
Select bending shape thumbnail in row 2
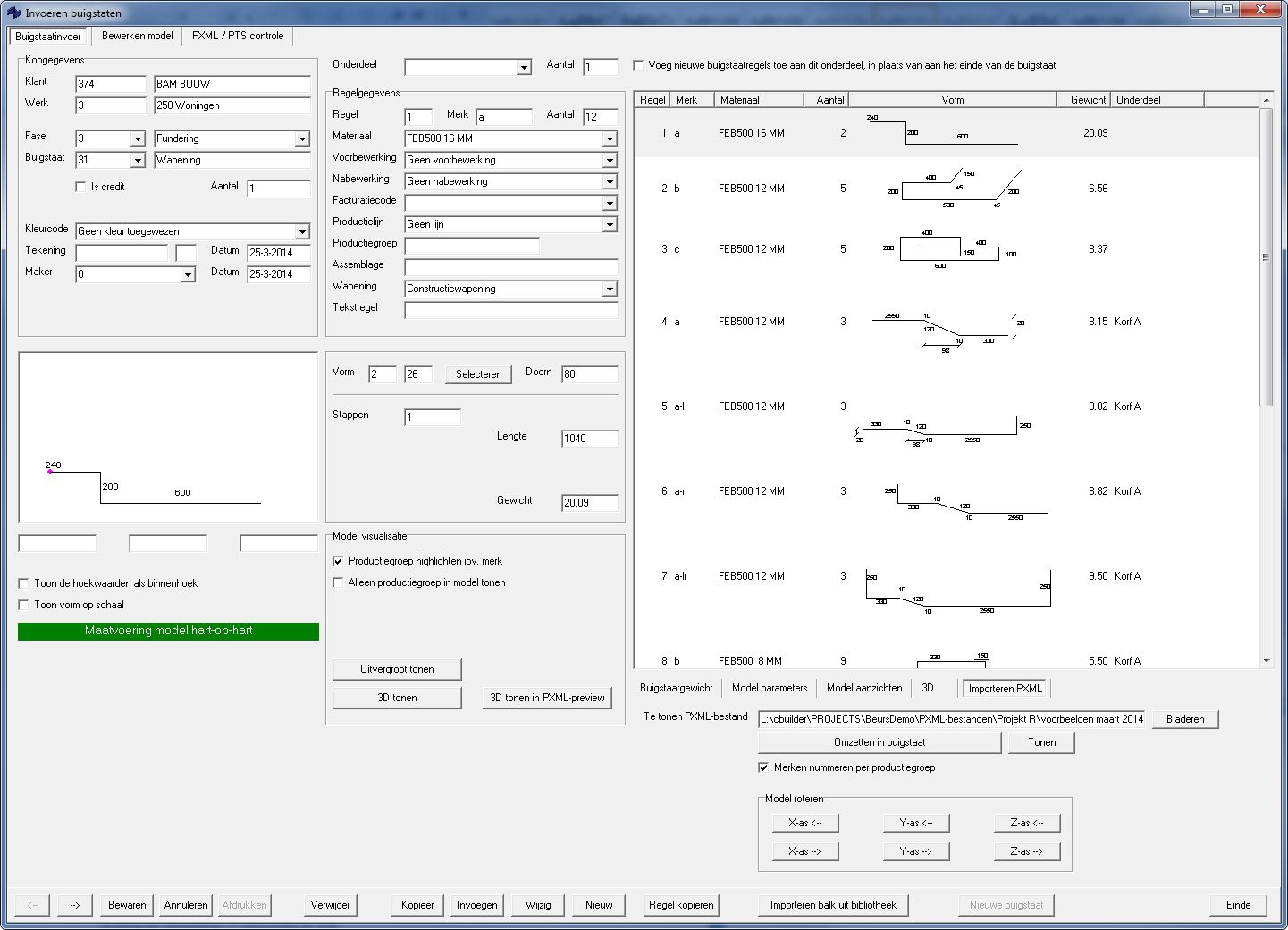(x=953, y=189)
